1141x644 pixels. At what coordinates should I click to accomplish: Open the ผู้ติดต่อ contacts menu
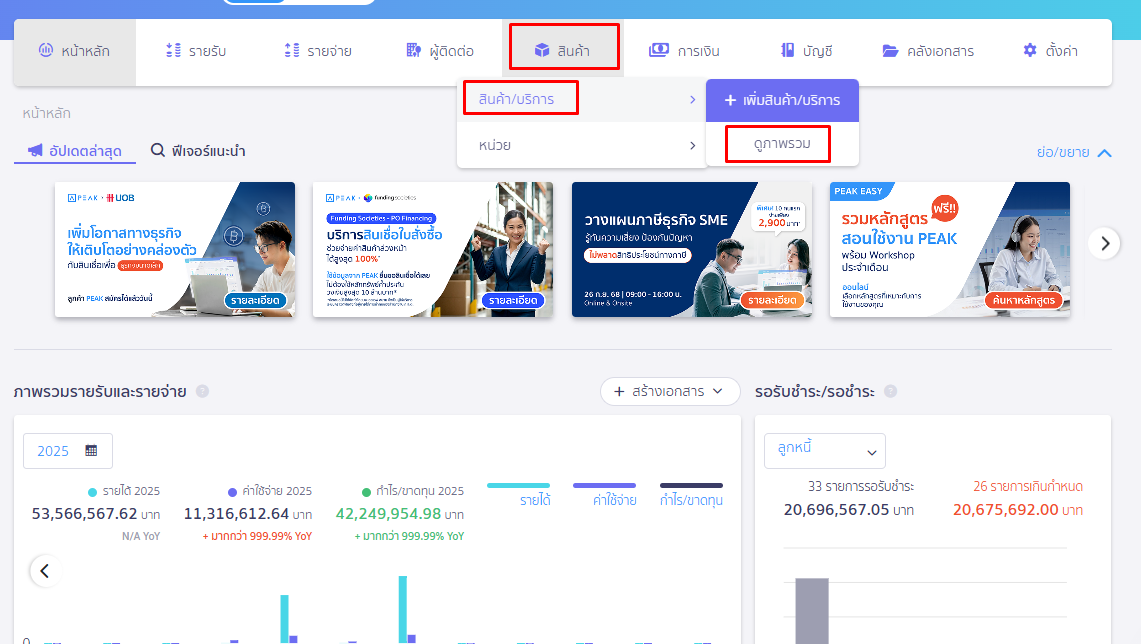pos(440,51)
